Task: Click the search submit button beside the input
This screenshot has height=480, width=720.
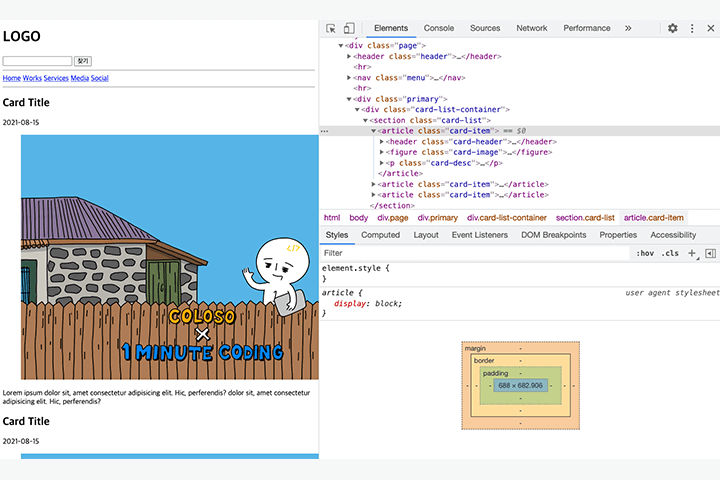Action: click(83, 61)
